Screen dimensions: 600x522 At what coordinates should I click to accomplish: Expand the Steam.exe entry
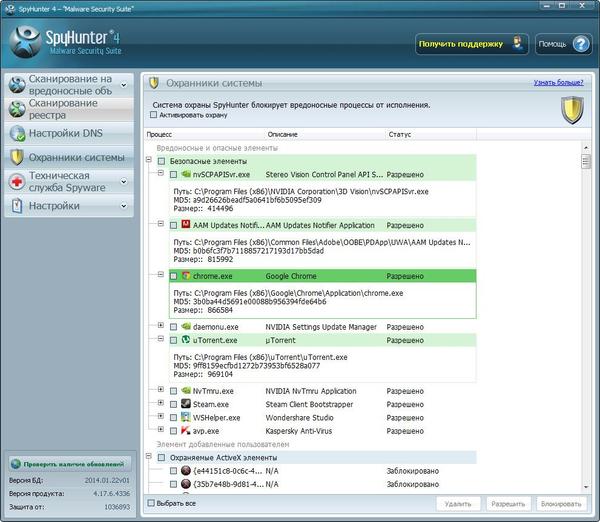161,403
